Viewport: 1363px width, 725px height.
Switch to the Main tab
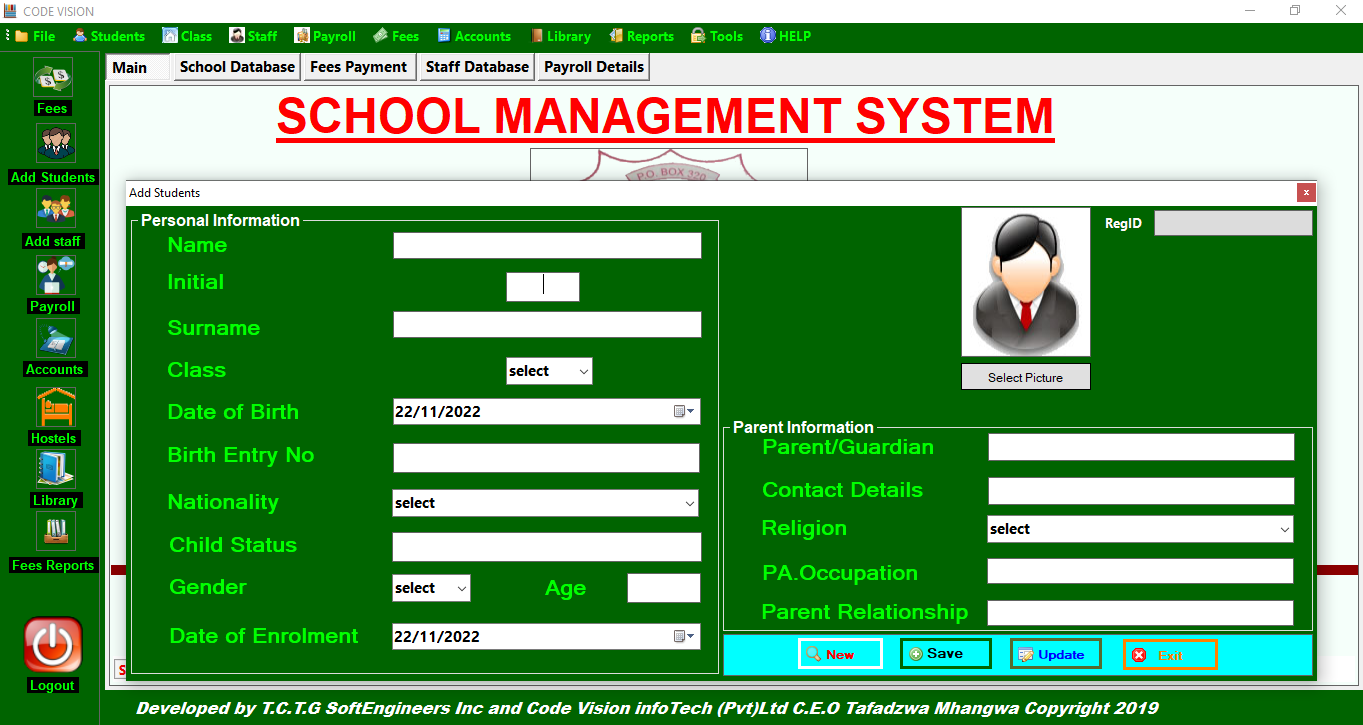point(138,67)
